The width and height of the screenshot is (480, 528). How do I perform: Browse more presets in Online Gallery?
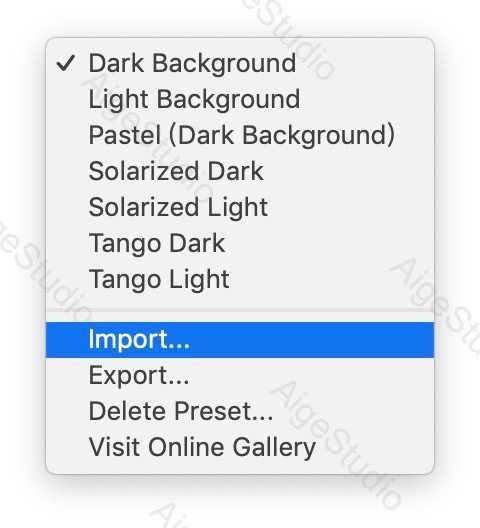pyautogui.click(x=240, y=448)
